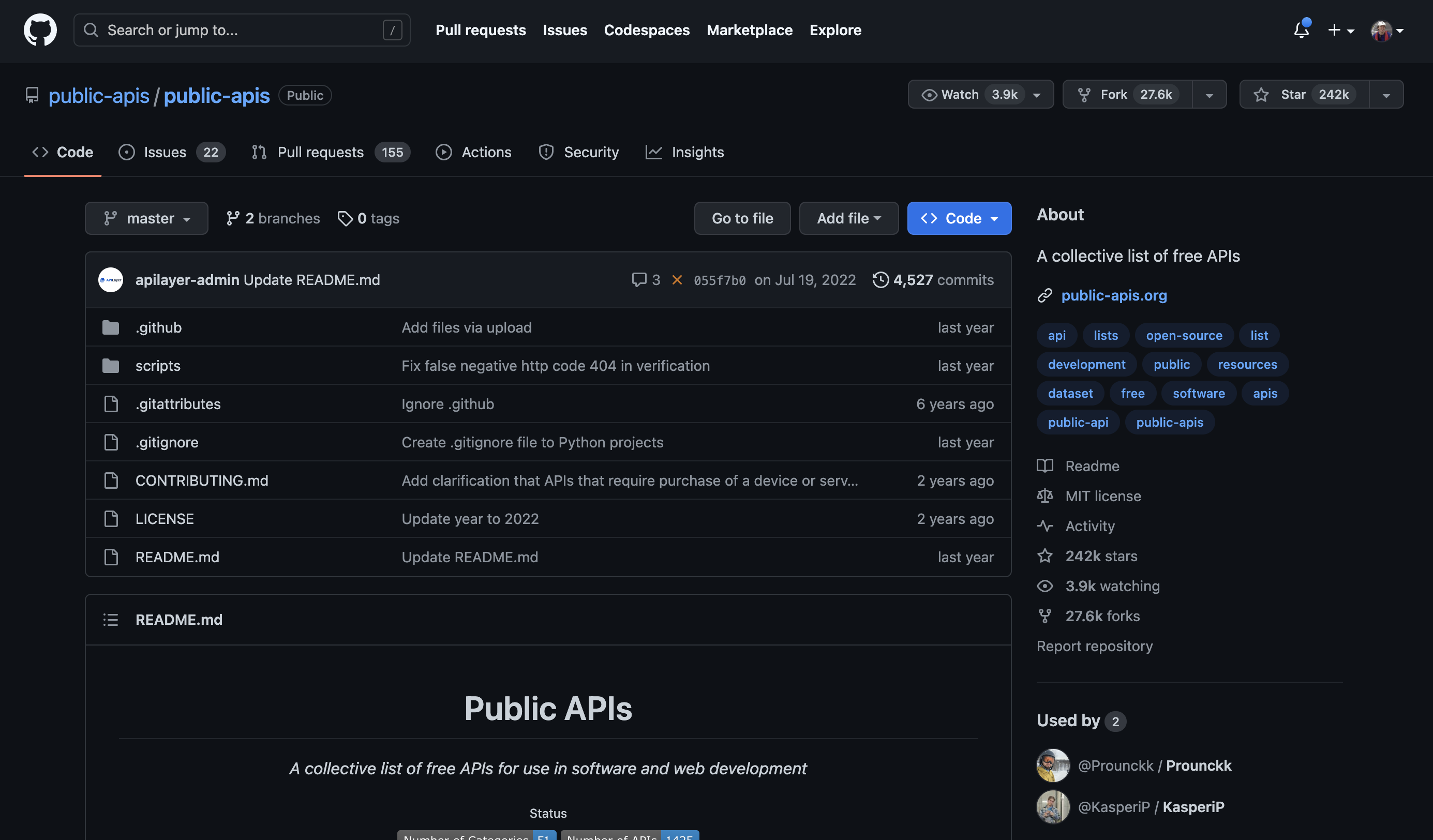Open the public-apis owner link
1433x840 pixels.
point(99,96)
